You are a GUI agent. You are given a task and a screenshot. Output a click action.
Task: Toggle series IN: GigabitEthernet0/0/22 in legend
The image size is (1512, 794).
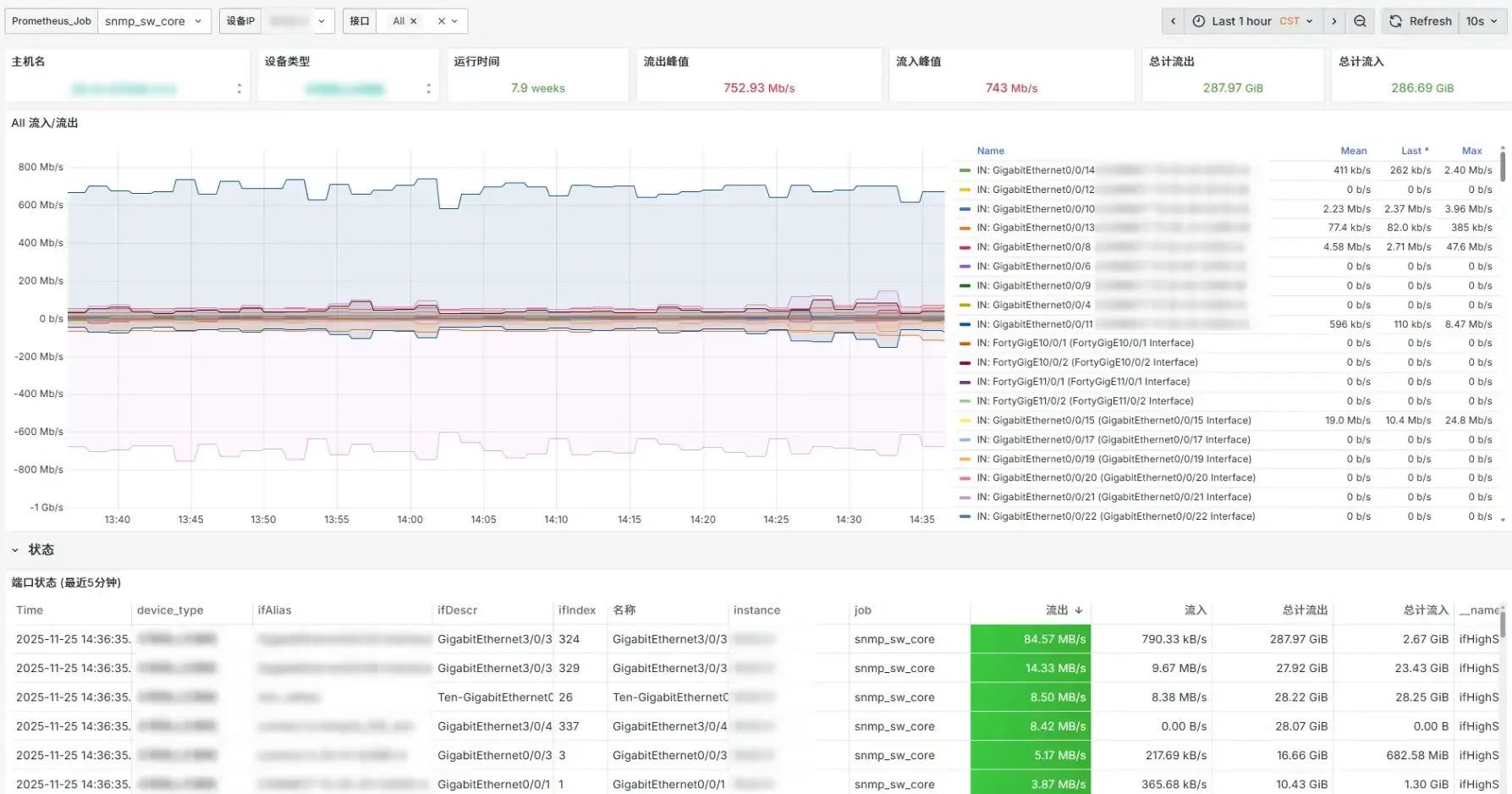click(x=1115, y=516)
